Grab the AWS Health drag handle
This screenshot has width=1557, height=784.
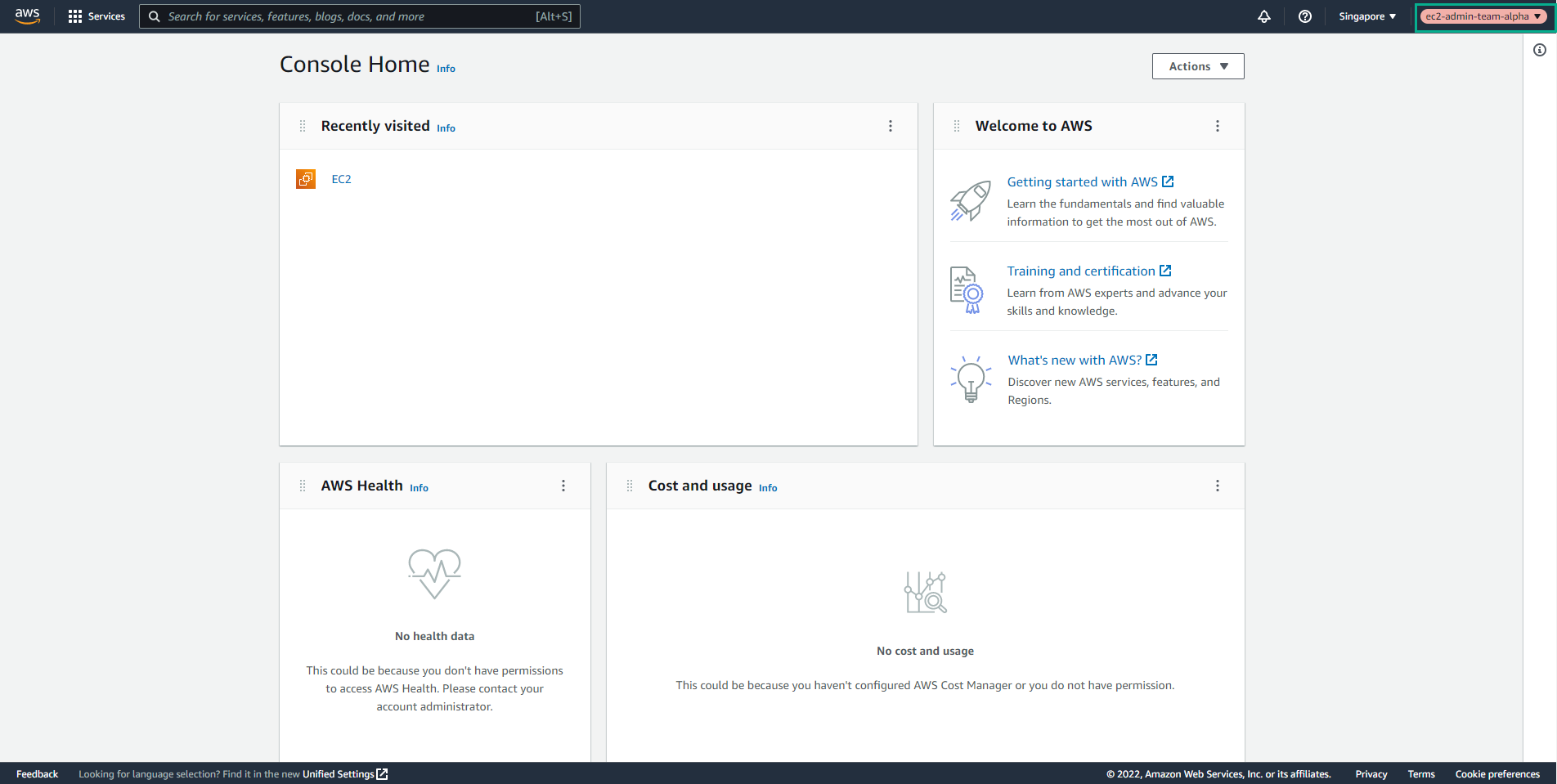tap(303, 486)
